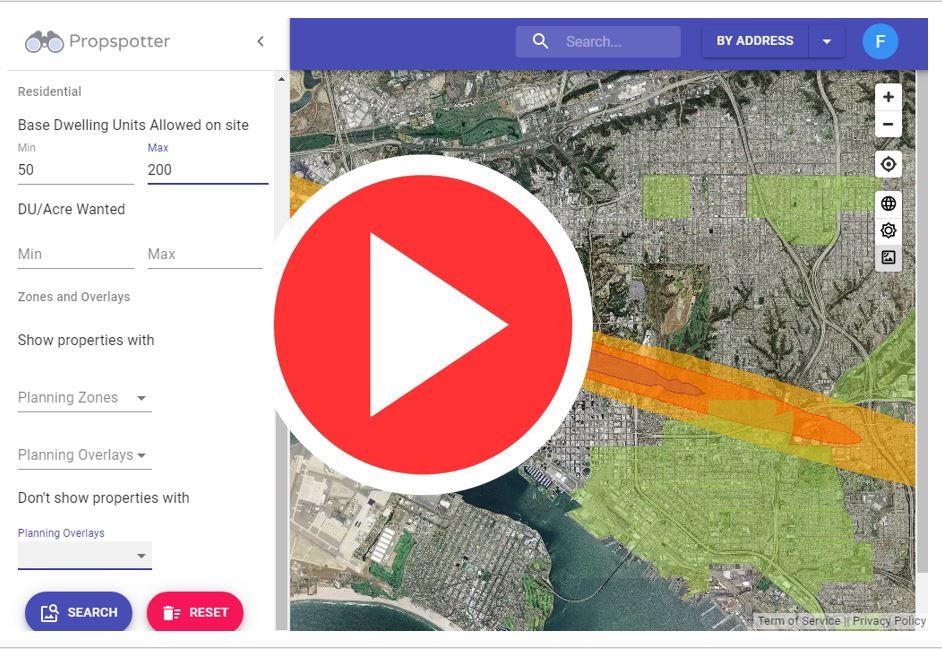Viewport: 942px width, 649px height.
Task: Edit the Base Dwelling Units Max field
Action: click(208, 170)
